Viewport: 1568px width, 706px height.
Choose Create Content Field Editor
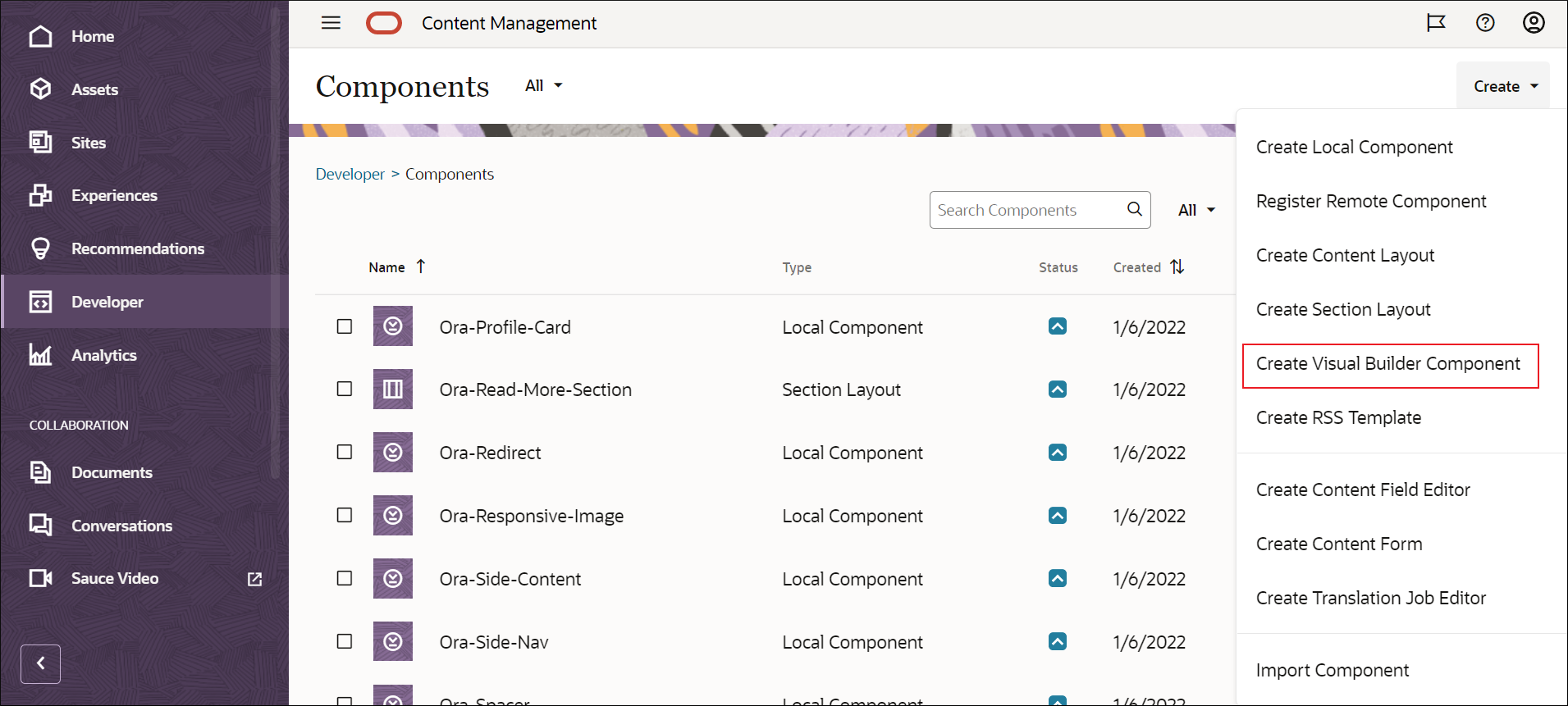click(x=1363, y=490)
